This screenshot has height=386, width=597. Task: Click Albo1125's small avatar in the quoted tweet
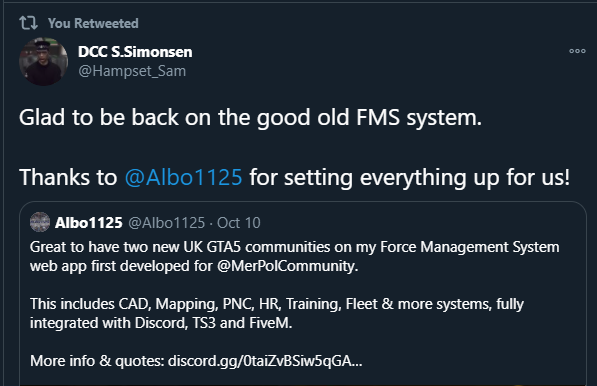(x=40, y=222)
